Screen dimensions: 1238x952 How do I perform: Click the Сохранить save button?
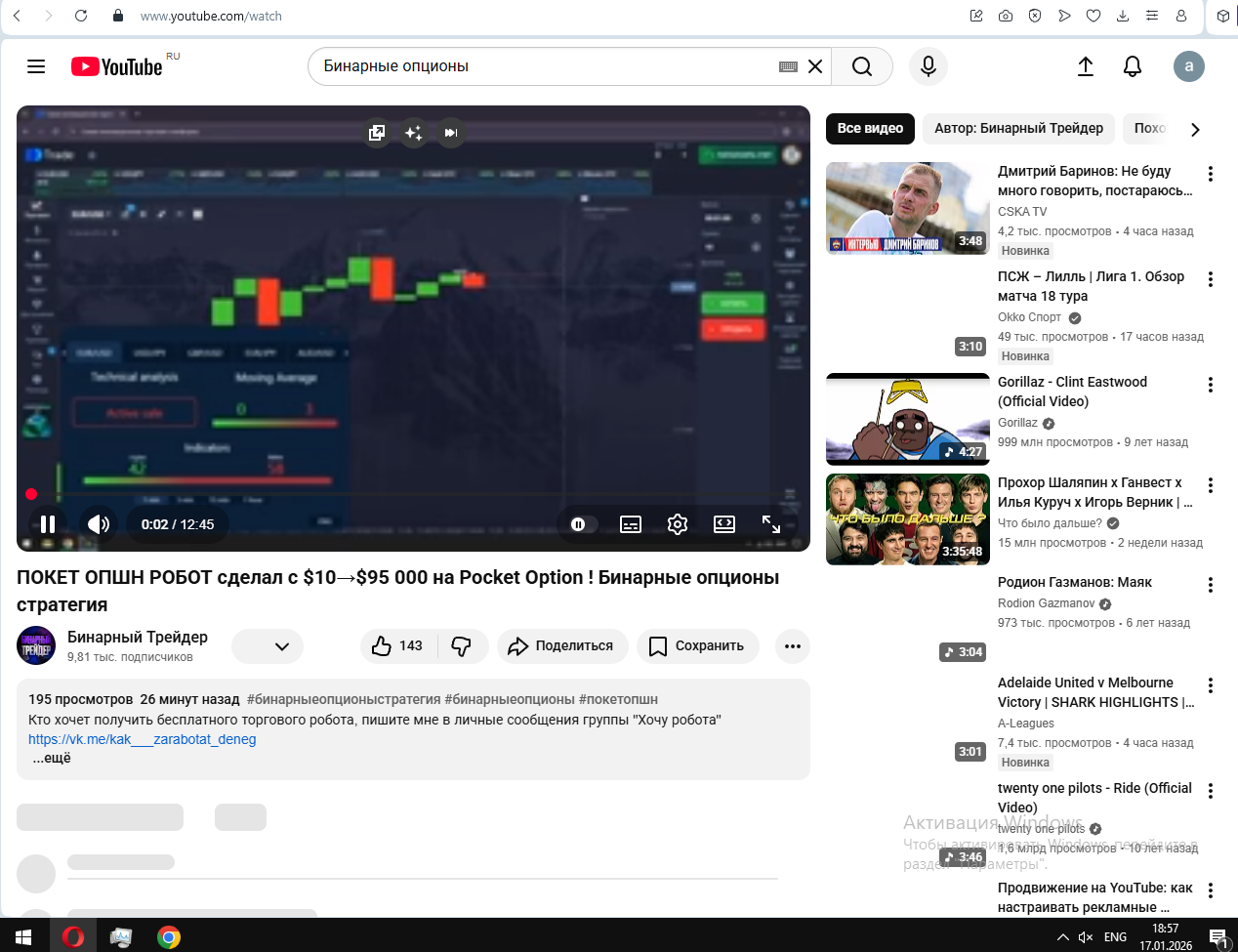[x=698, y=646]
